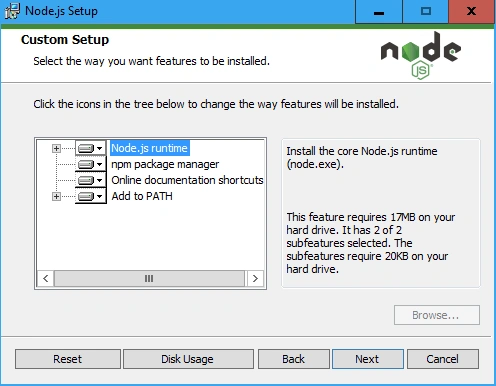Screen dimensions: 496x386
Task: Select the Add to PATH feature
Action: pos(142,196)
